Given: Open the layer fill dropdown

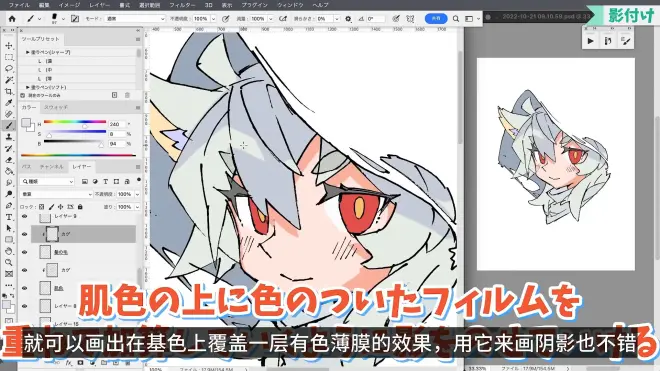Looking at the screenshot, I should coord(137,207).
